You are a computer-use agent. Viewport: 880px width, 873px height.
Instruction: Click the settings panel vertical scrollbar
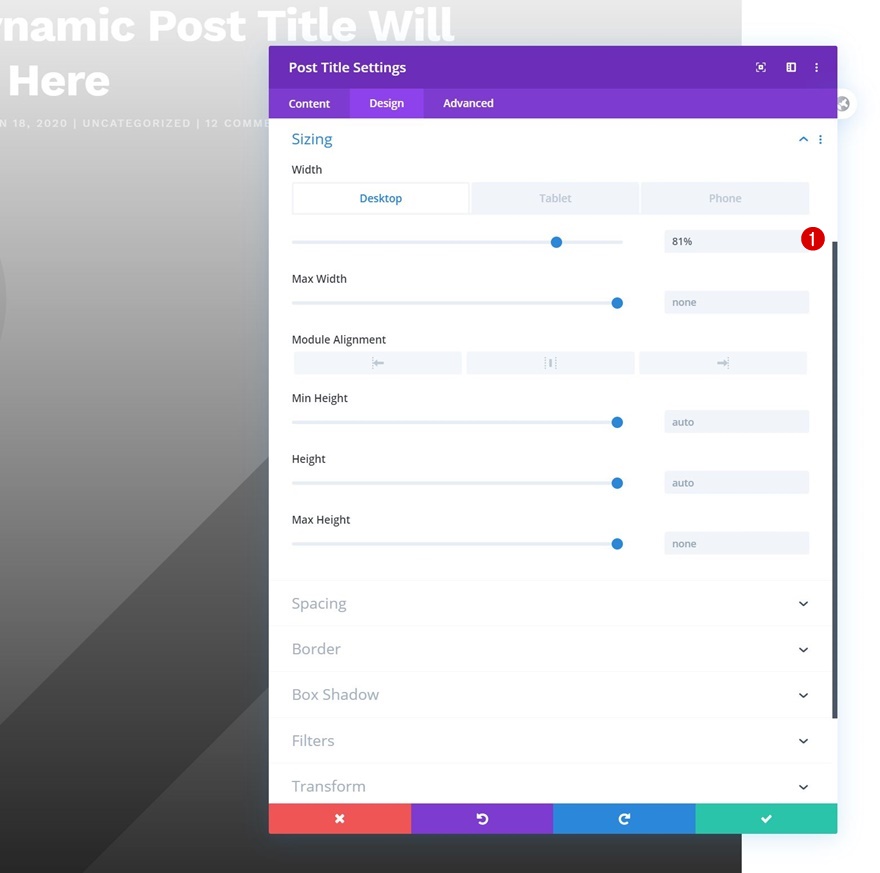[x=835, y=480]
